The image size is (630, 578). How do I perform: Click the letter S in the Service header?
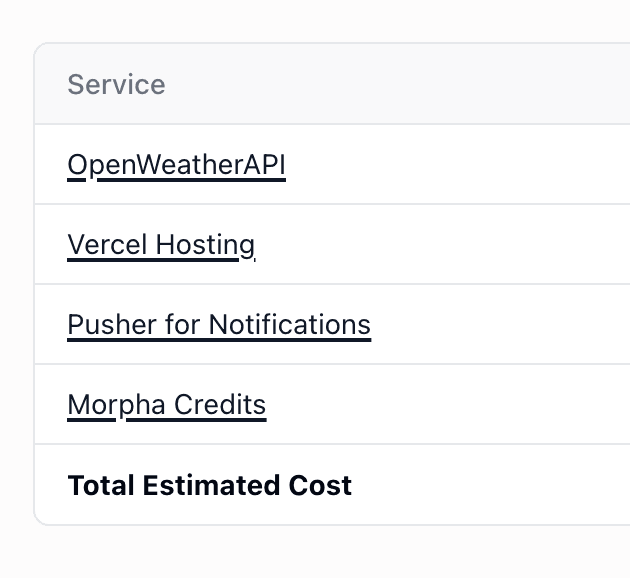[x=75, y=84]
